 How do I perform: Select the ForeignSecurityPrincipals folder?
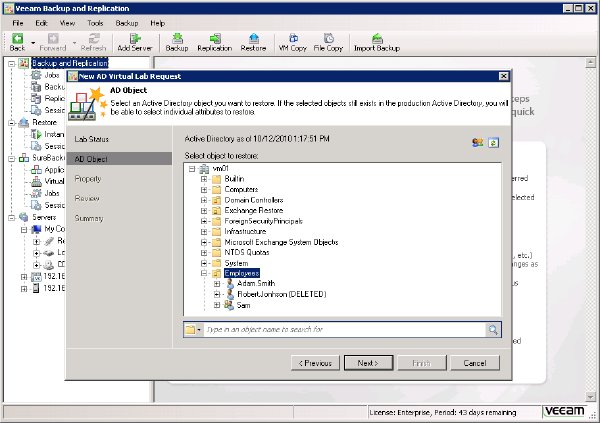263,221
